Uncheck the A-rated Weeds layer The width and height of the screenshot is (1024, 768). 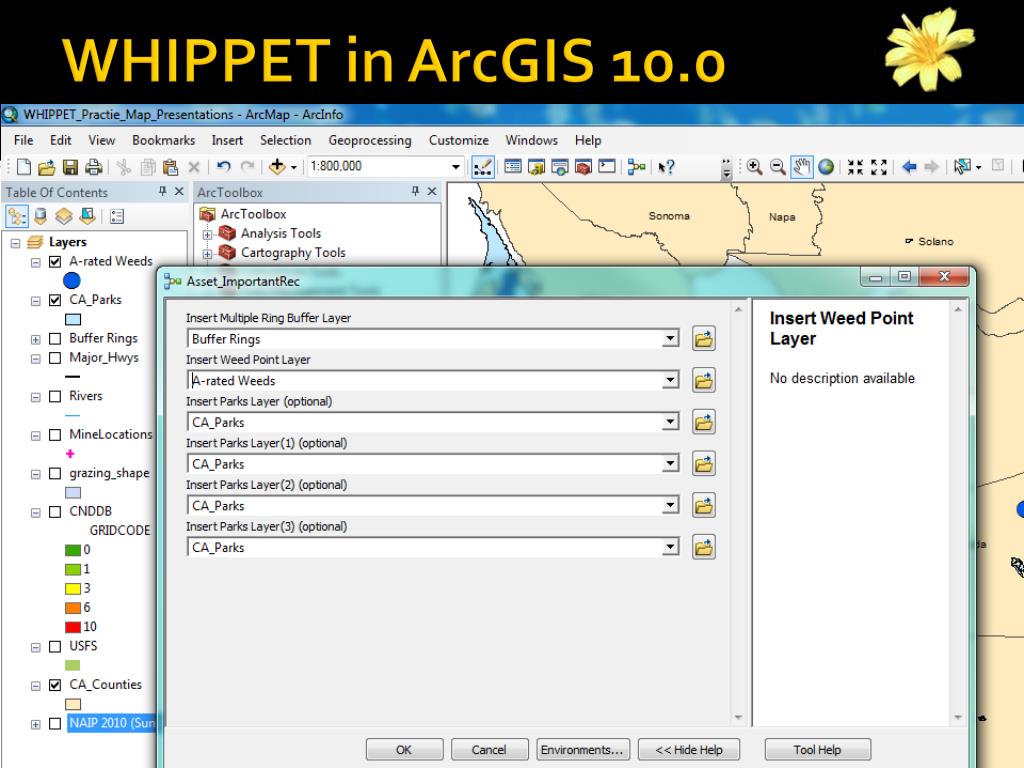56,262
